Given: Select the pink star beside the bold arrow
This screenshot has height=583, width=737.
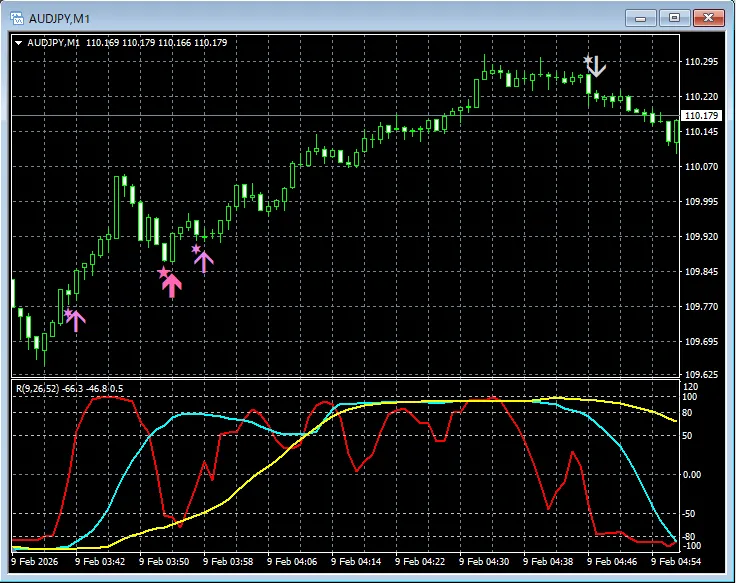Looking at the screenshot, I should (163, 273).
